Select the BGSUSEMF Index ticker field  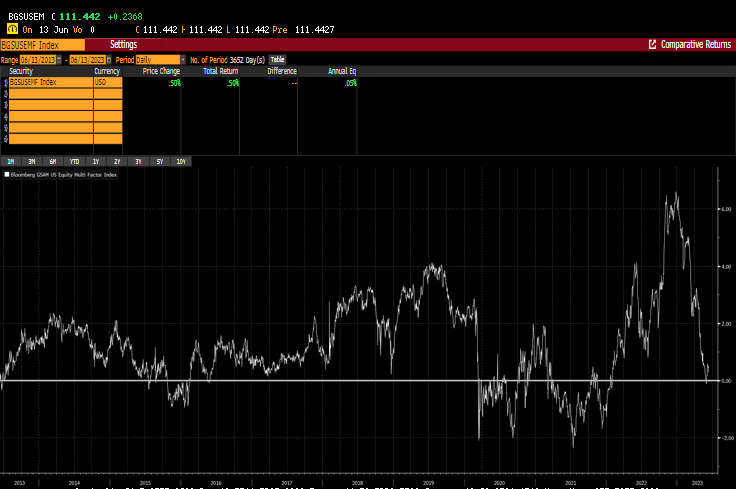tap(42, 45)
